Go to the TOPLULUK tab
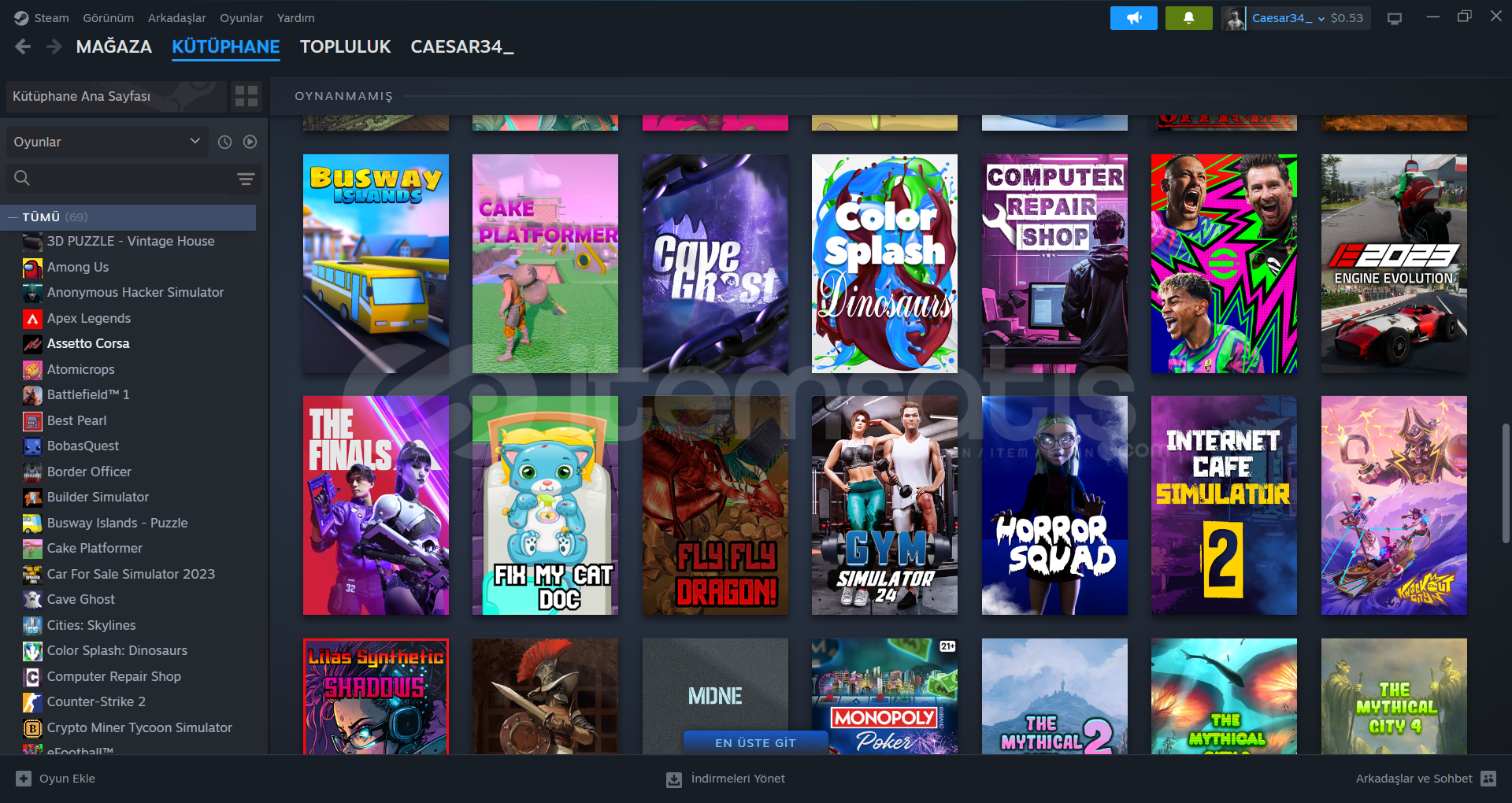1512x803 pixels. 345,47
